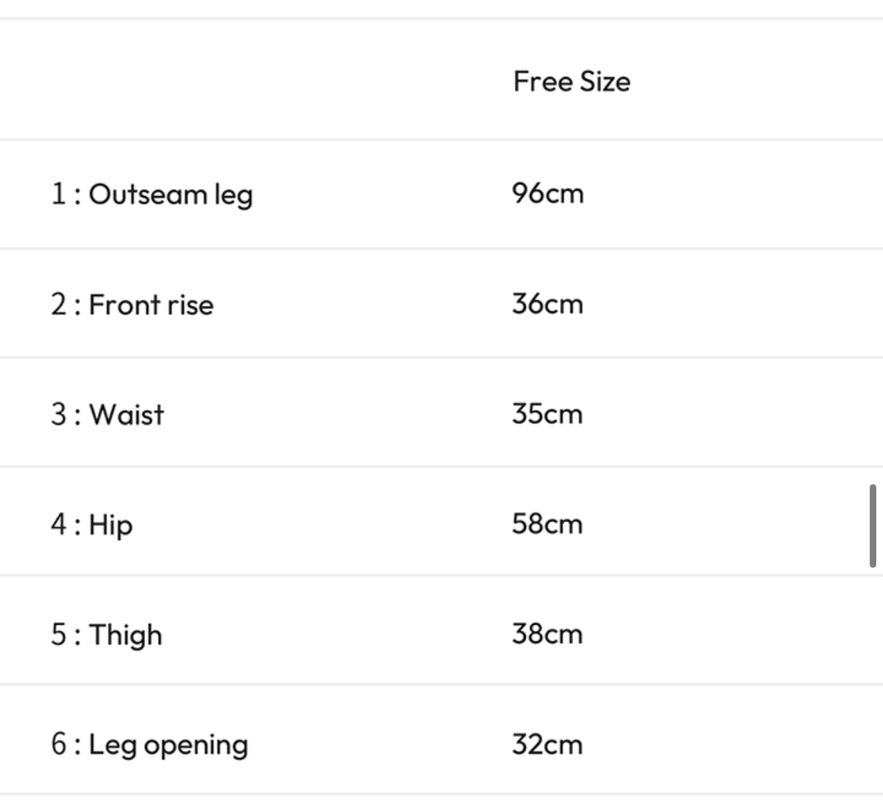Click the 35cm waist value
883x810 pixels.
coord(547,413)
